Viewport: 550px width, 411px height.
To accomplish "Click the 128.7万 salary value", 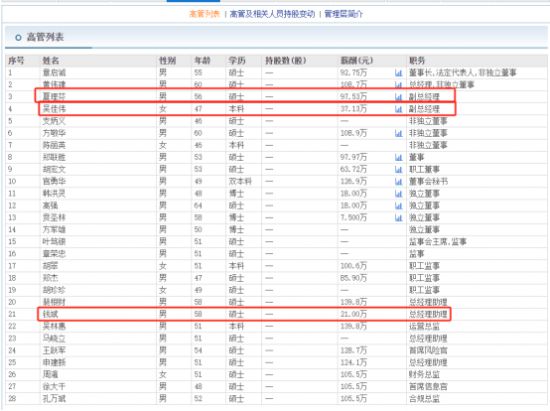I will coord(353,350).
